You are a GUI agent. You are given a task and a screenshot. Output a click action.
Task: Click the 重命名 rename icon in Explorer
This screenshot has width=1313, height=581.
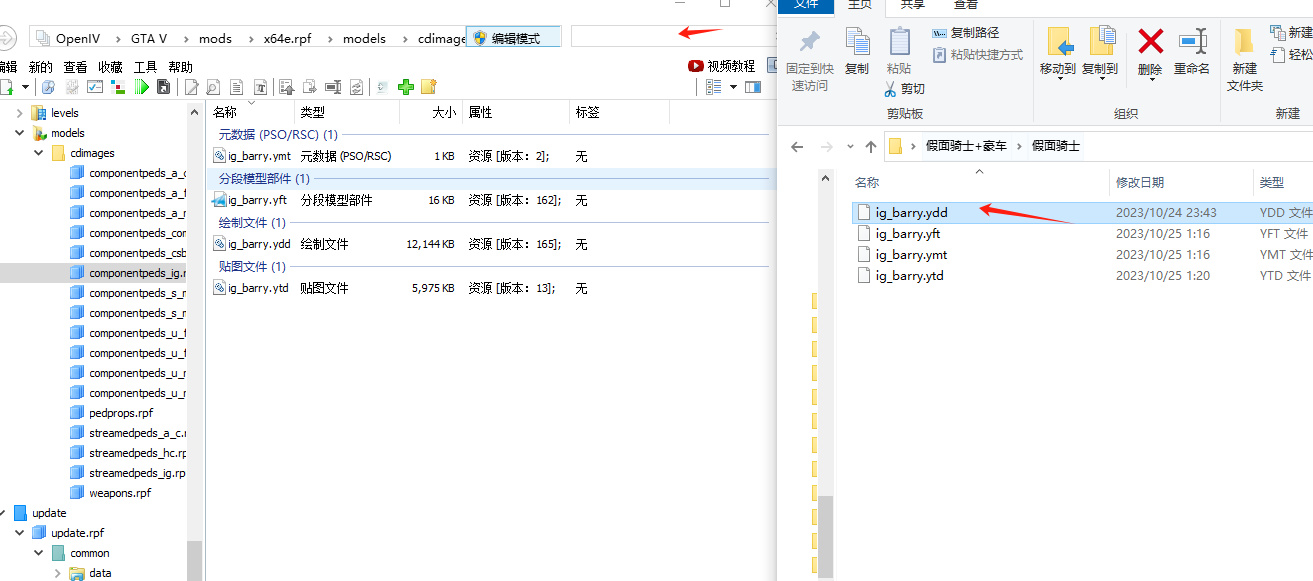click(1192, 41)
